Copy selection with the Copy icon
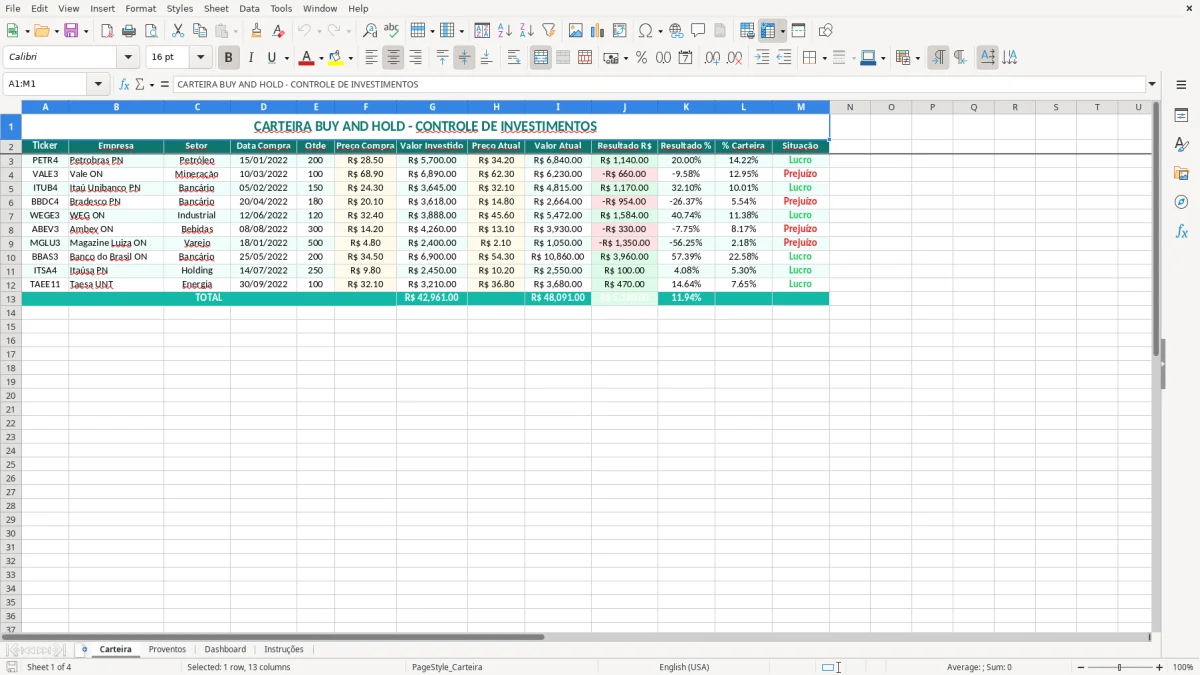This screenshot has height=675, width=1200. pyautogui.click(x=199, y=31)
